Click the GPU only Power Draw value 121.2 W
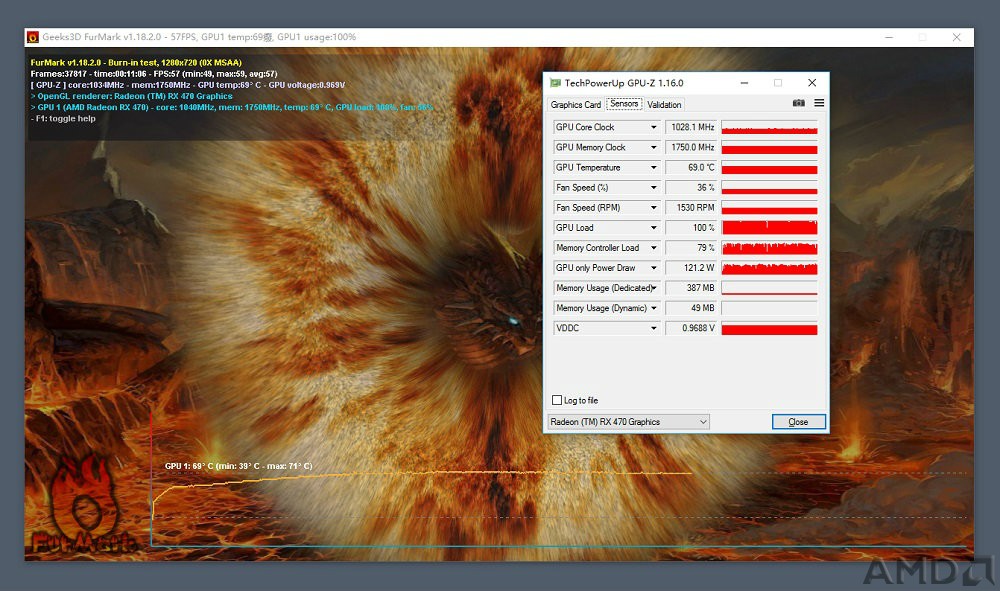 pos(691,268)
